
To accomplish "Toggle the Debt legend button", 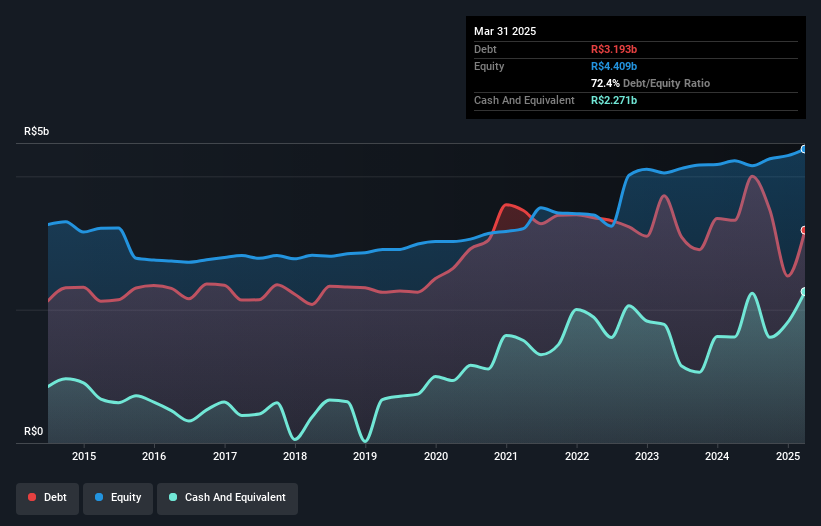I will click(x=48, y=498).
